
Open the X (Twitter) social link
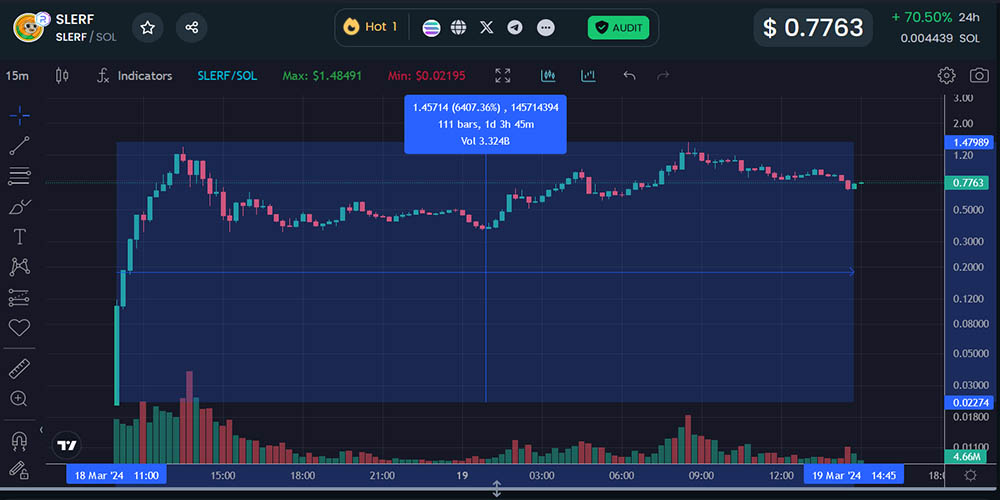point(486,27)
